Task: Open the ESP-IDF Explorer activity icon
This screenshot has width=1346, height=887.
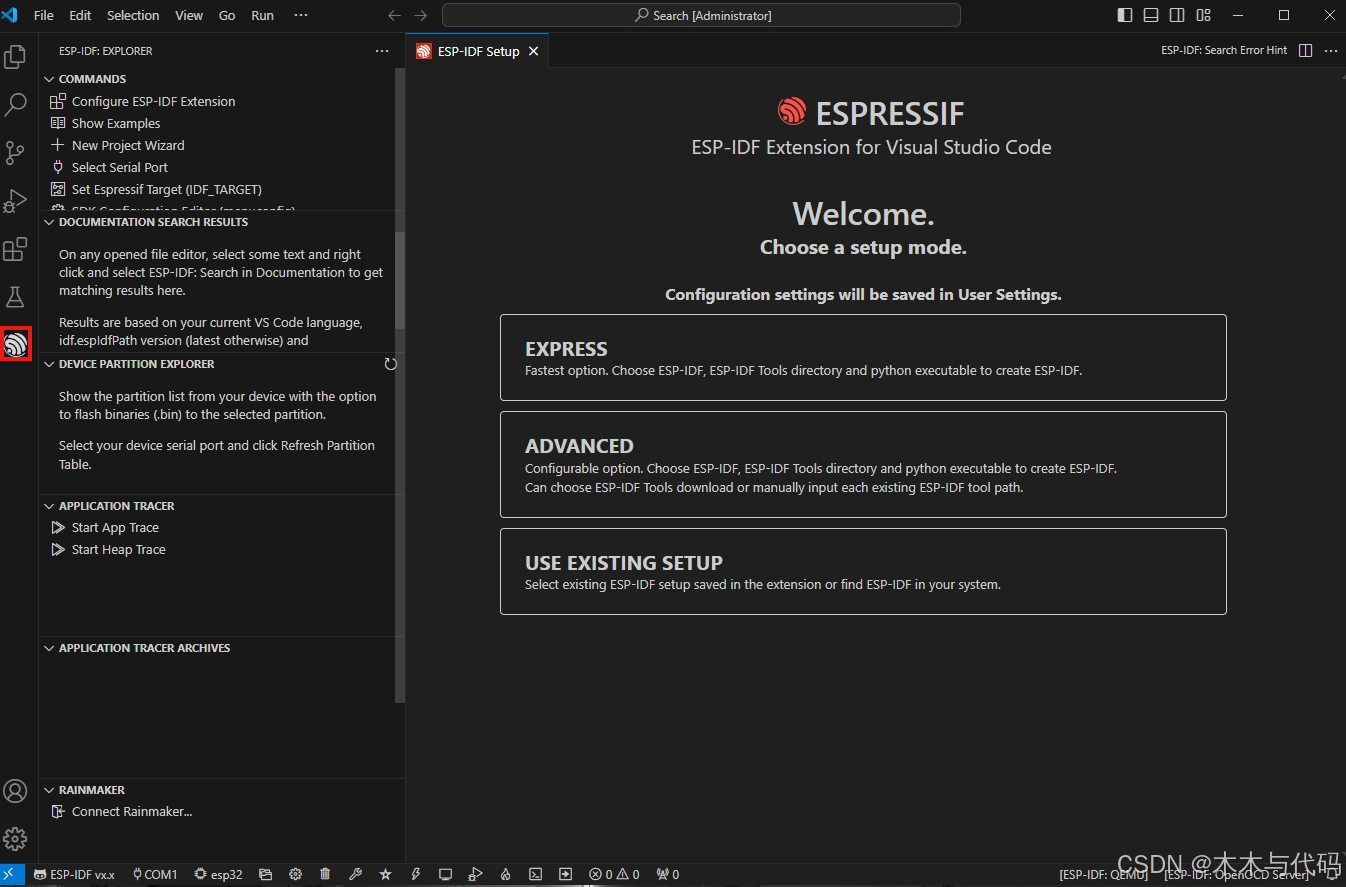Action: click(15, 345)
